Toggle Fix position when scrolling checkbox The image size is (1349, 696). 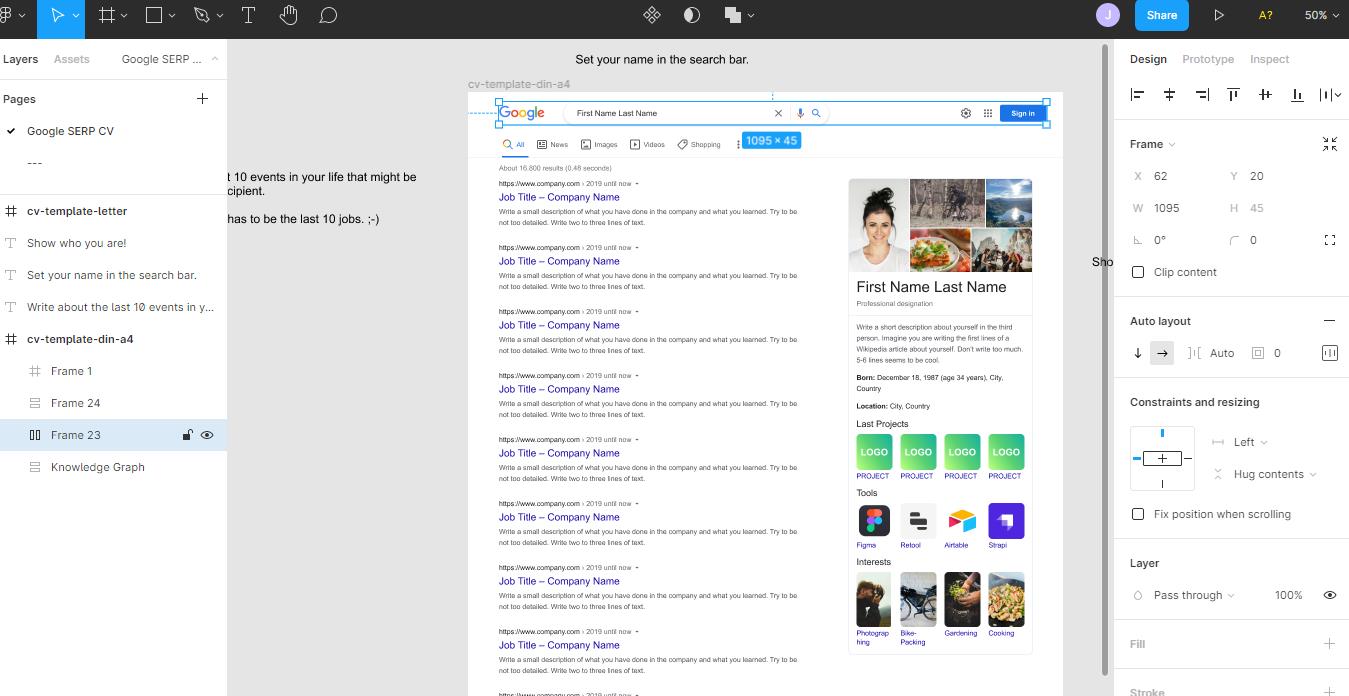click(1138, 514)
